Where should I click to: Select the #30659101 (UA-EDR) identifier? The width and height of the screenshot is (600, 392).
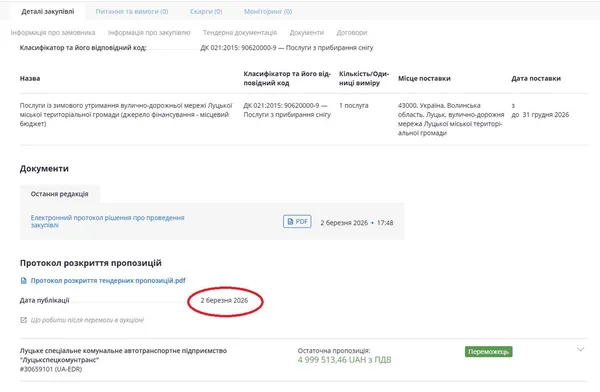51,369
